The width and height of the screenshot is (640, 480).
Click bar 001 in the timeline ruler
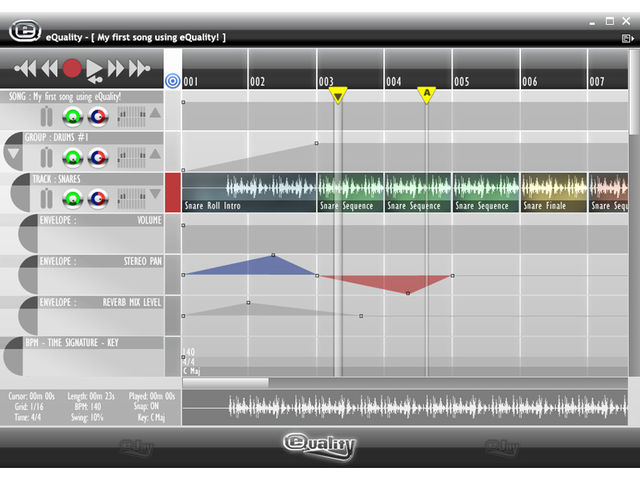click(215, 69)
